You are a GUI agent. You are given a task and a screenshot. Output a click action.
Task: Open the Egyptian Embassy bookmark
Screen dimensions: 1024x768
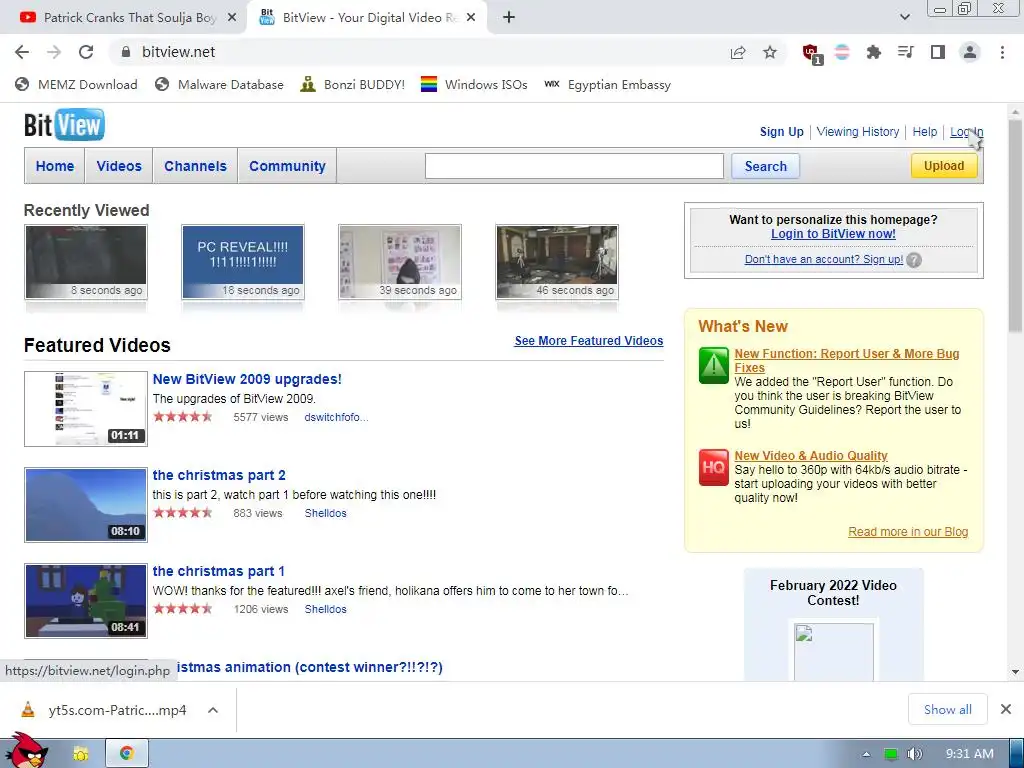[x=607, y=85]
